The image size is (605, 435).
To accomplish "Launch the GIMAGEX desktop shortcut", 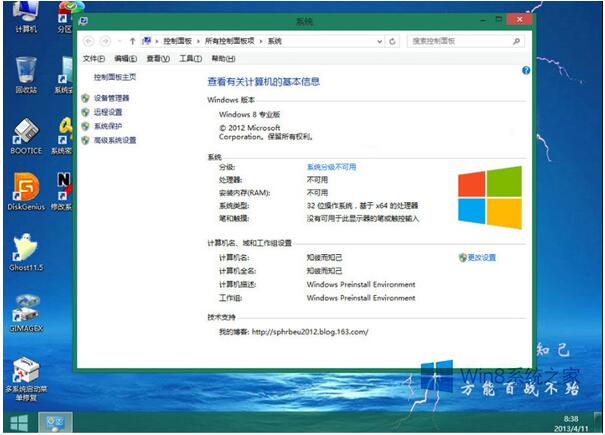I will [26, 313].
